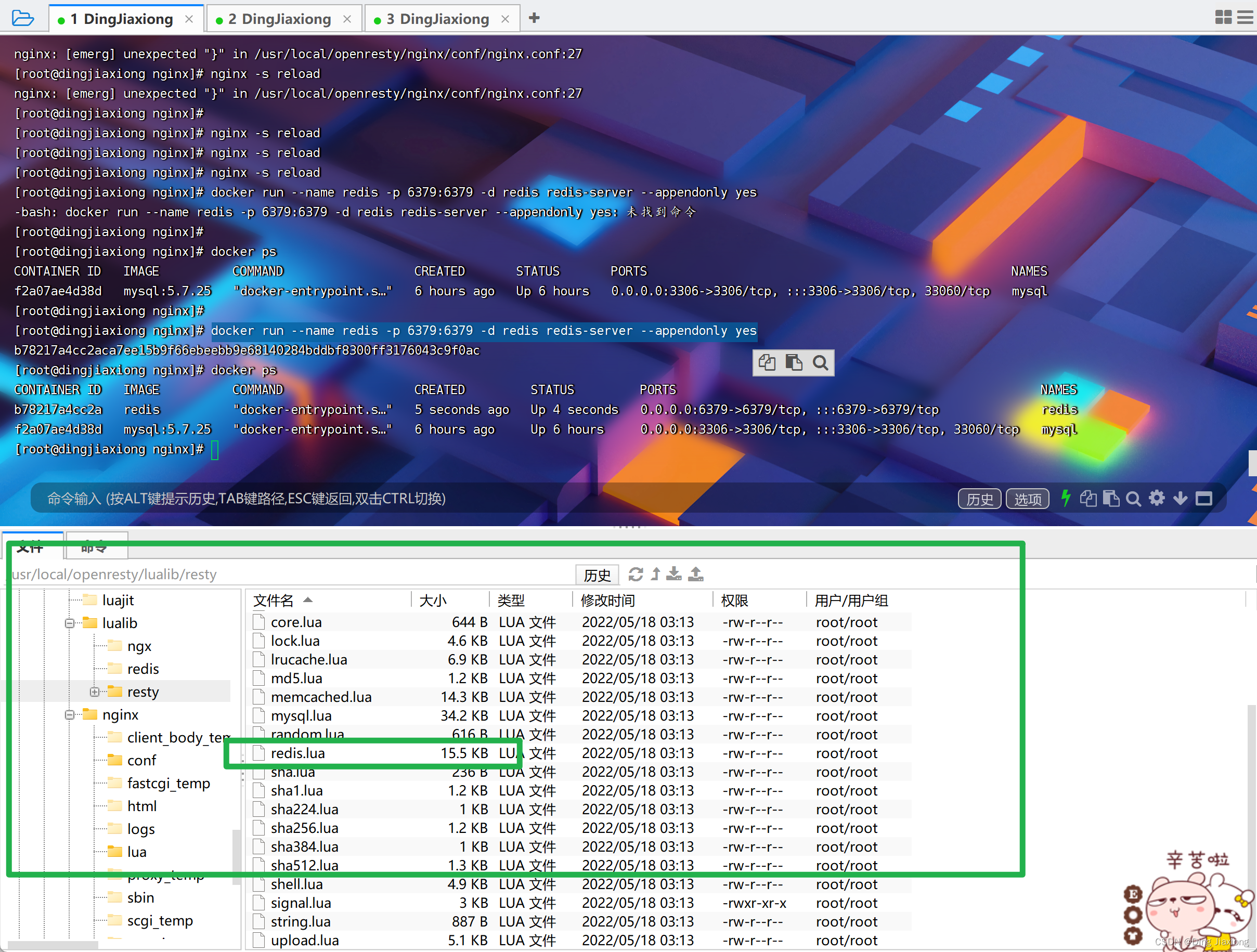Screen dimensions: 1257x952
Task: Select the lua folder in the tree
Action: (127, 852)
